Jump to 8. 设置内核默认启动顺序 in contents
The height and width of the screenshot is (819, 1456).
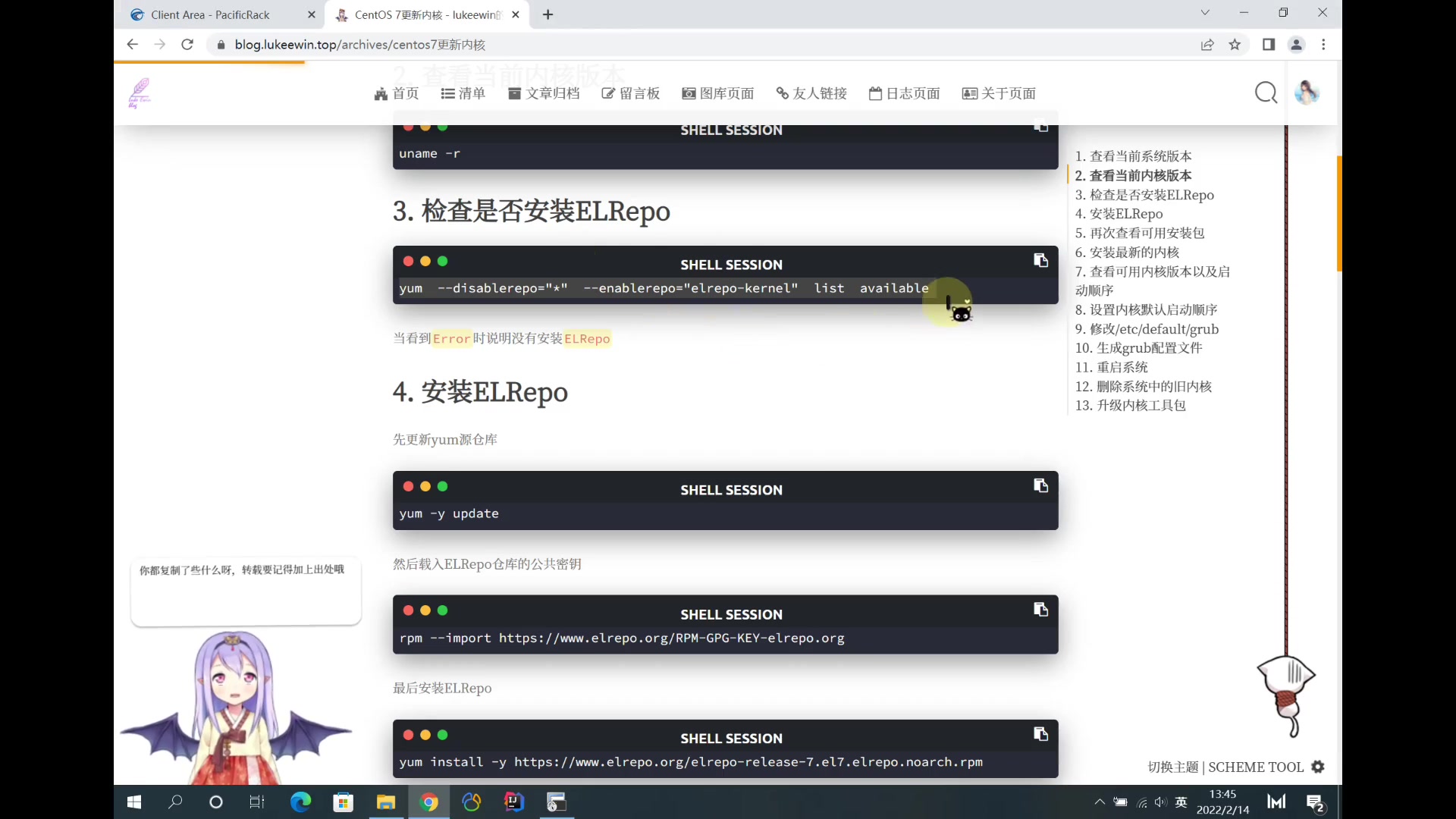(x=1146, y=309)
